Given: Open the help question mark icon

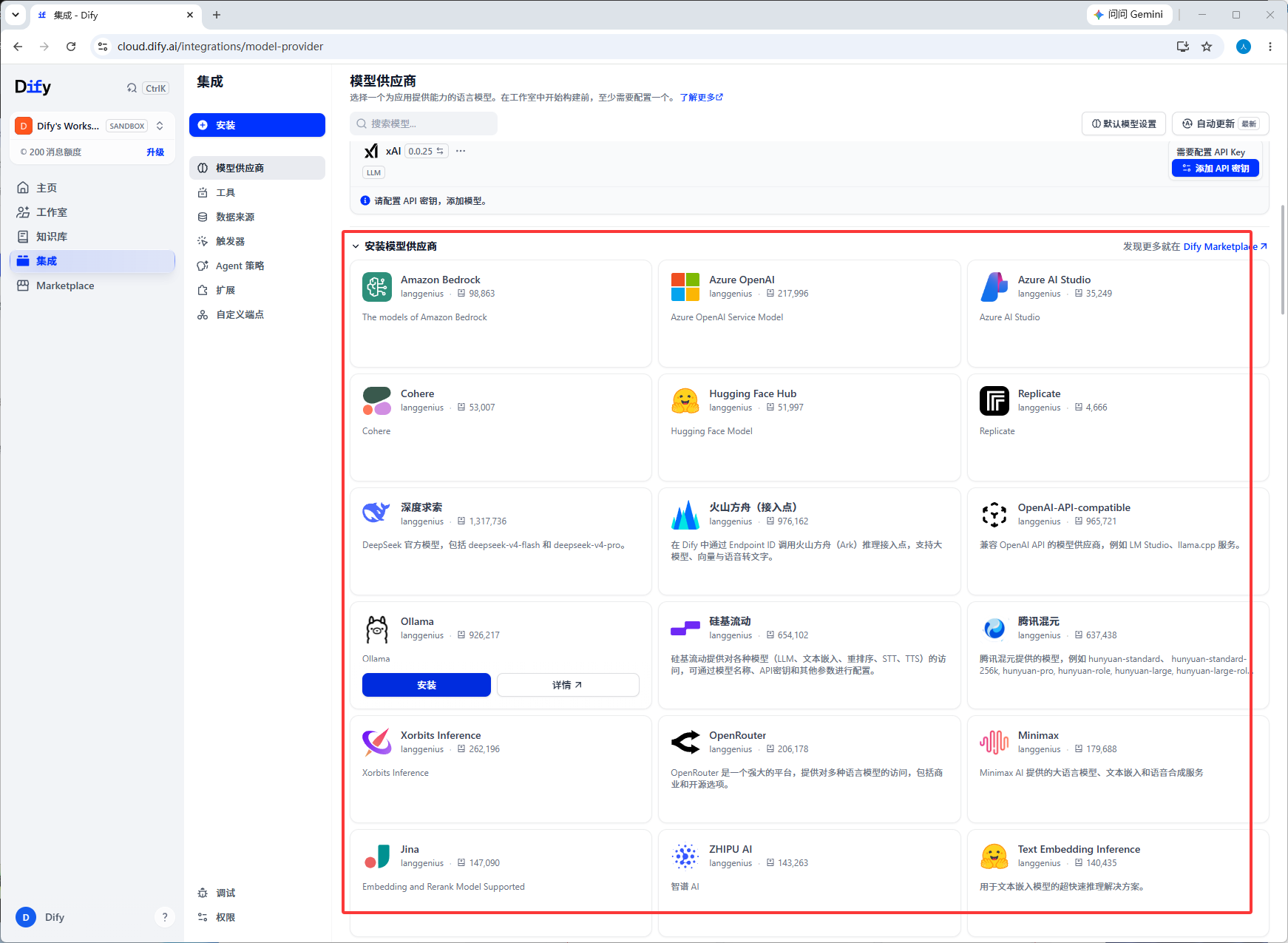Looking at the screenshot, I should point(165,917).
